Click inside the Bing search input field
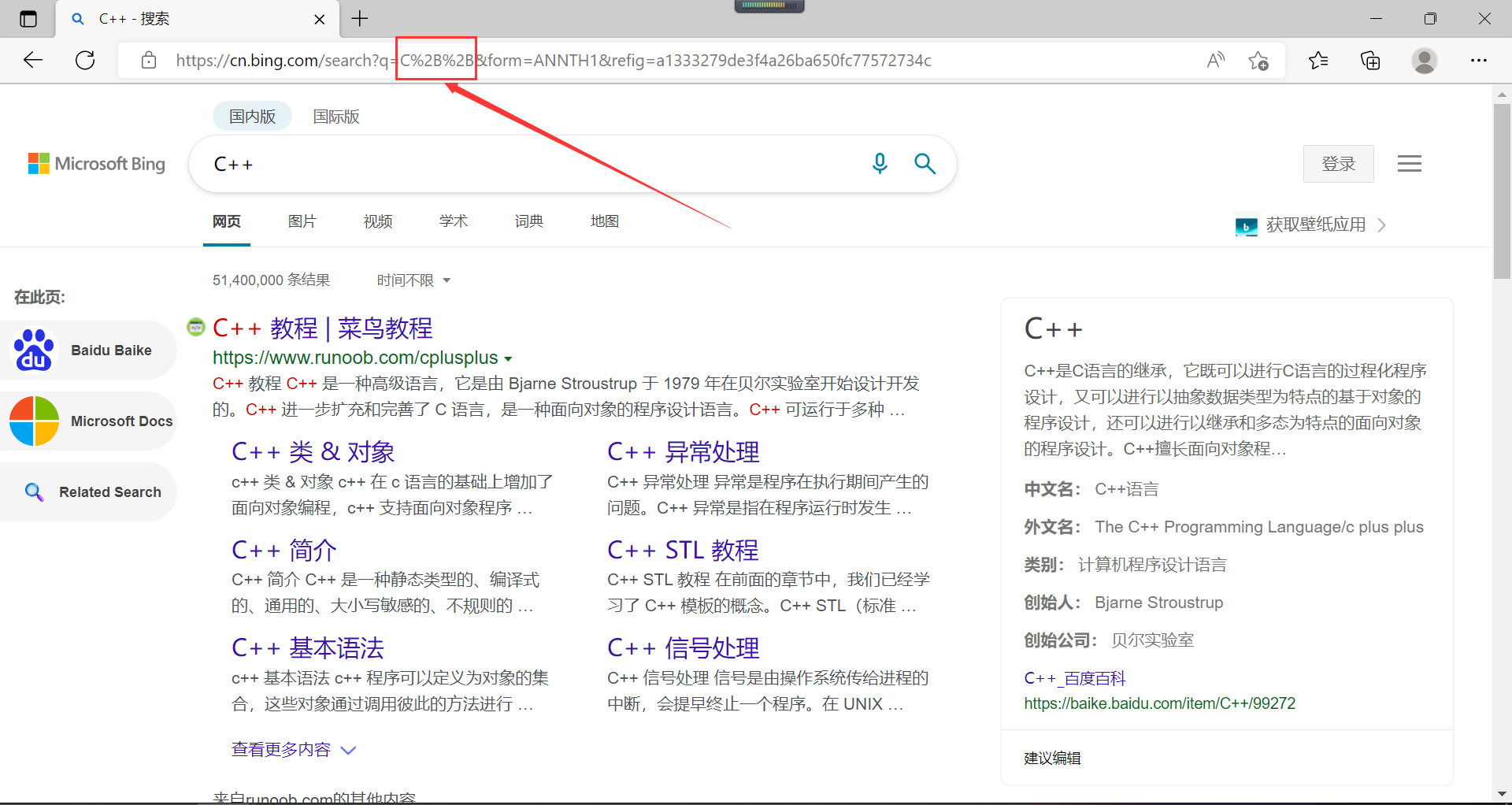 pos(535,164)
